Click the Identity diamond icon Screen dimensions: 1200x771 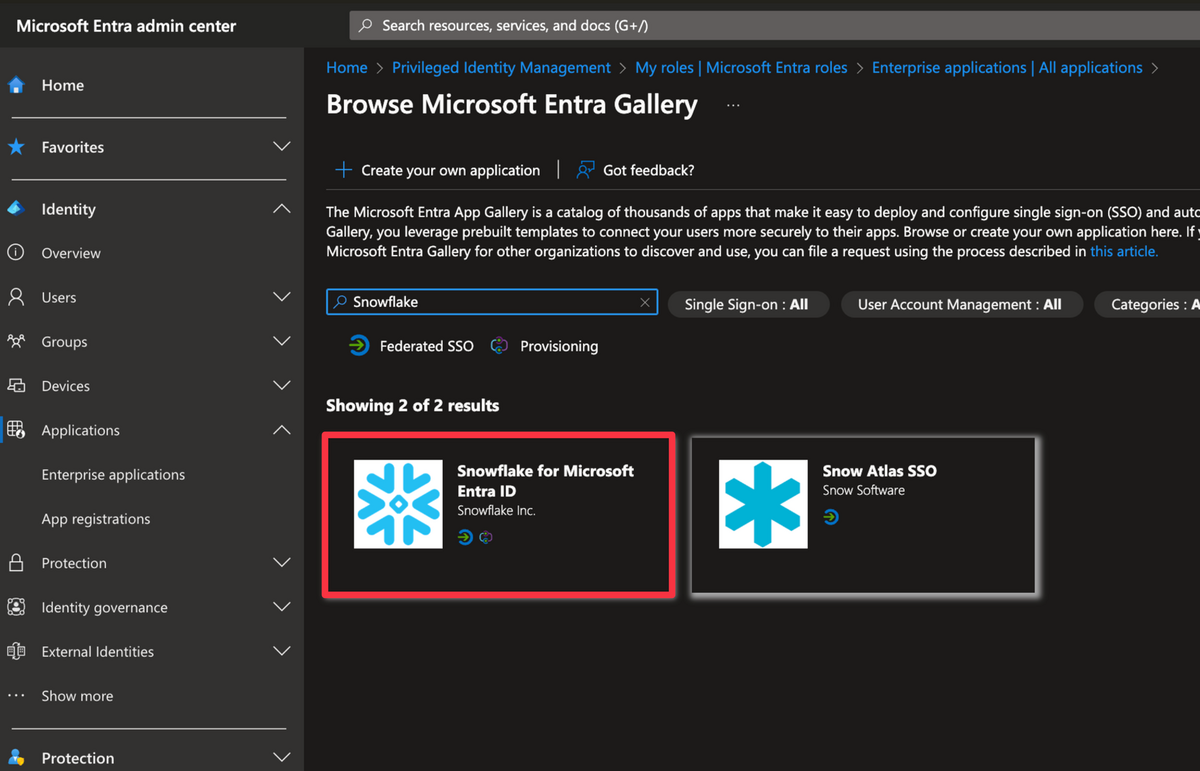tap(16, 209)
